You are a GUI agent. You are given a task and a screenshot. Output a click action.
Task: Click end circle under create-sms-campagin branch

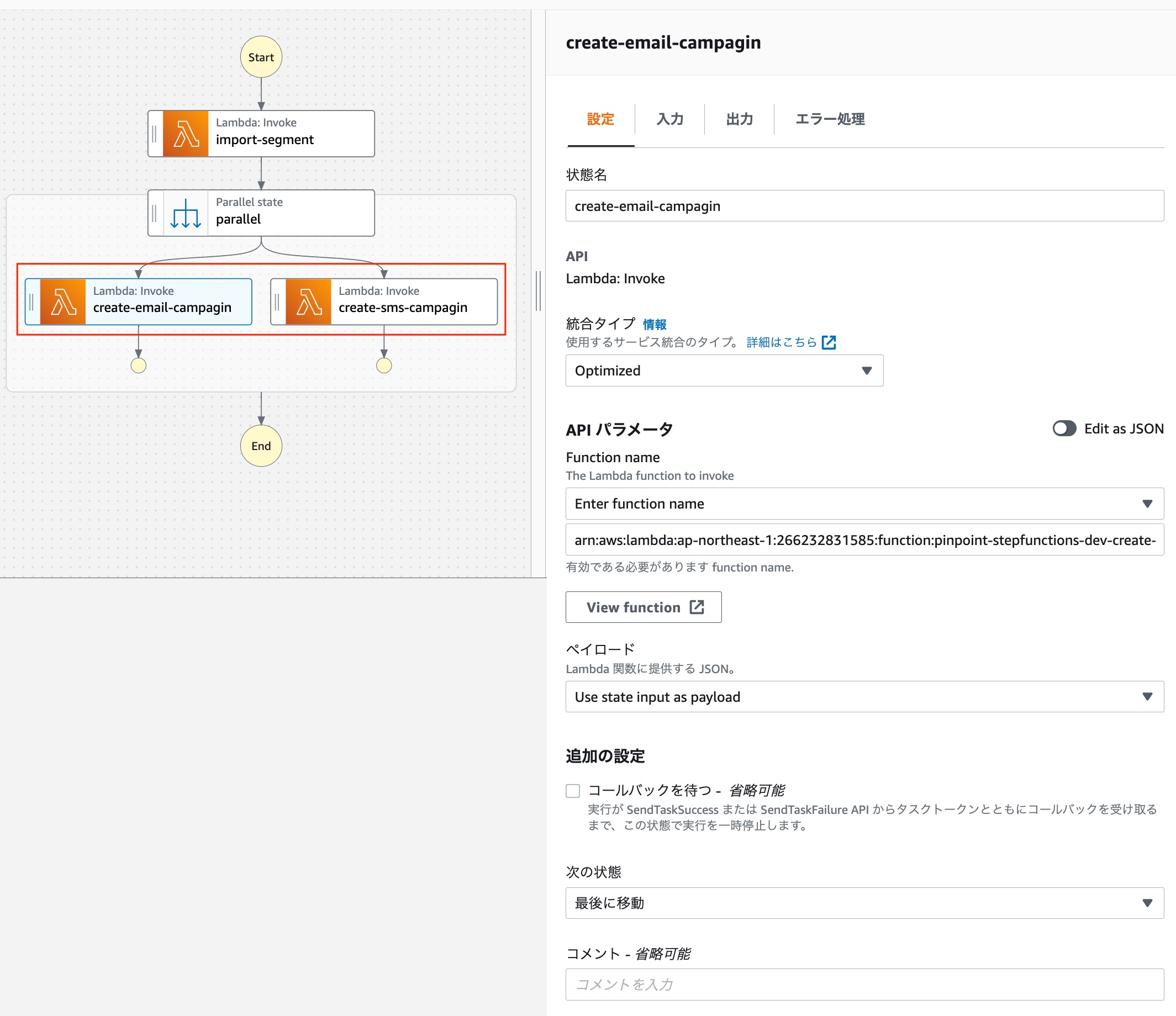(x=384, y=366)
